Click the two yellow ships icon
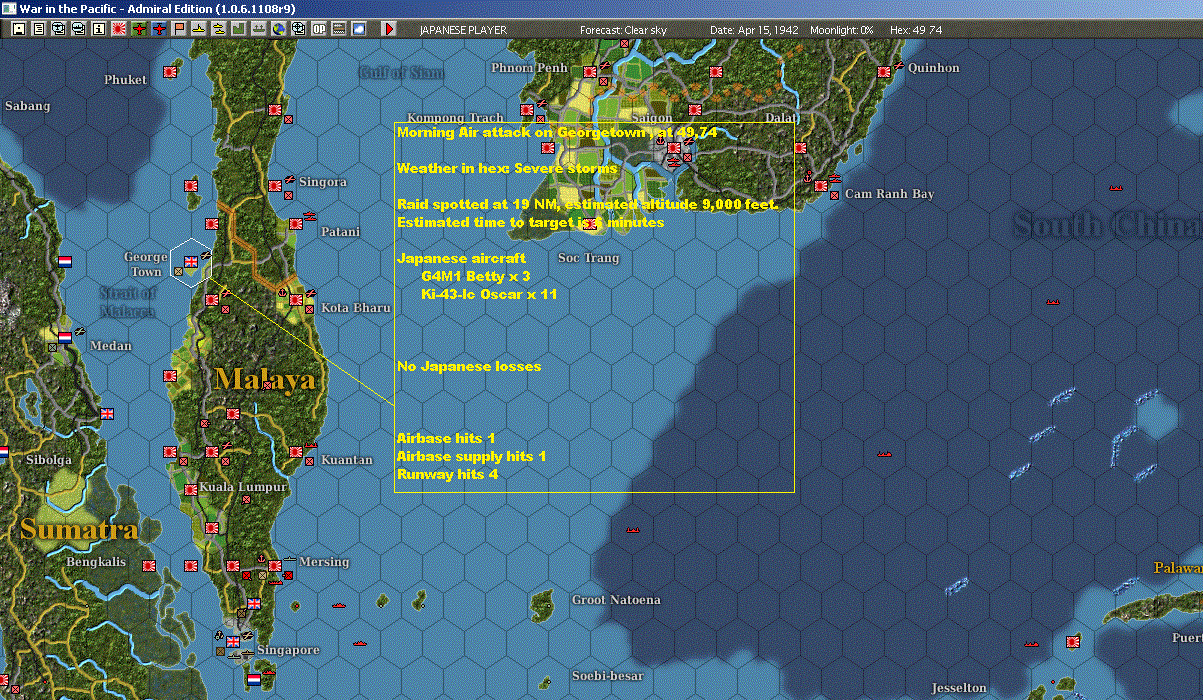This screenshot has height=700, width=1203. 218,29
